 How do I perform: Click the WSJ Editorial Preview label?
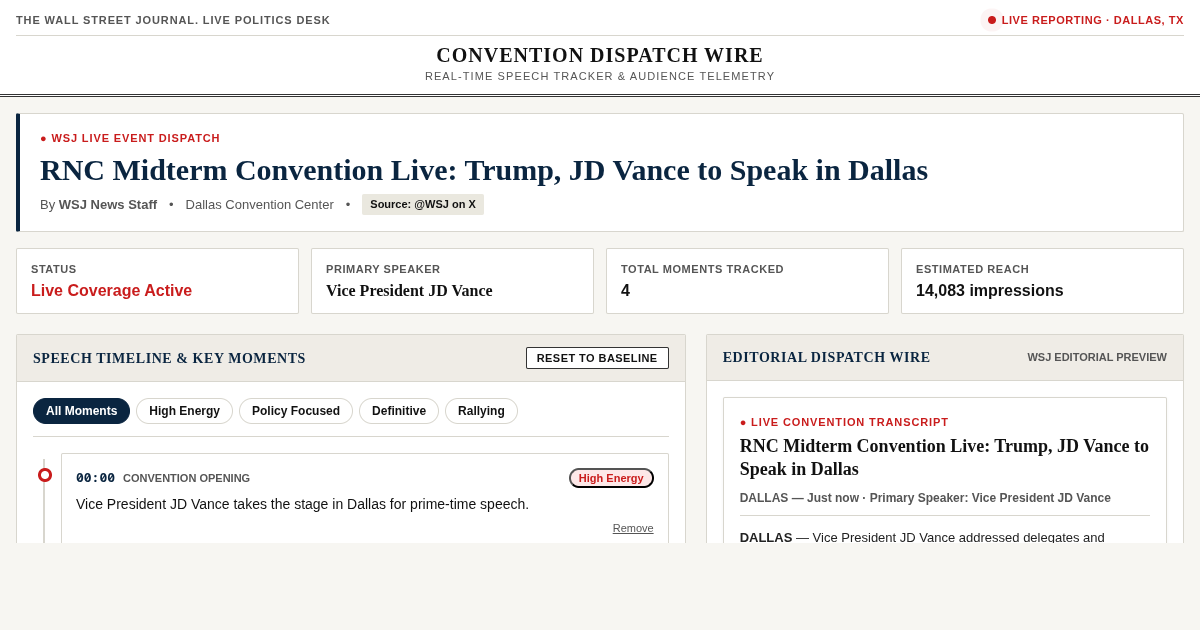pyautogui.click(x=1097, y=357)
